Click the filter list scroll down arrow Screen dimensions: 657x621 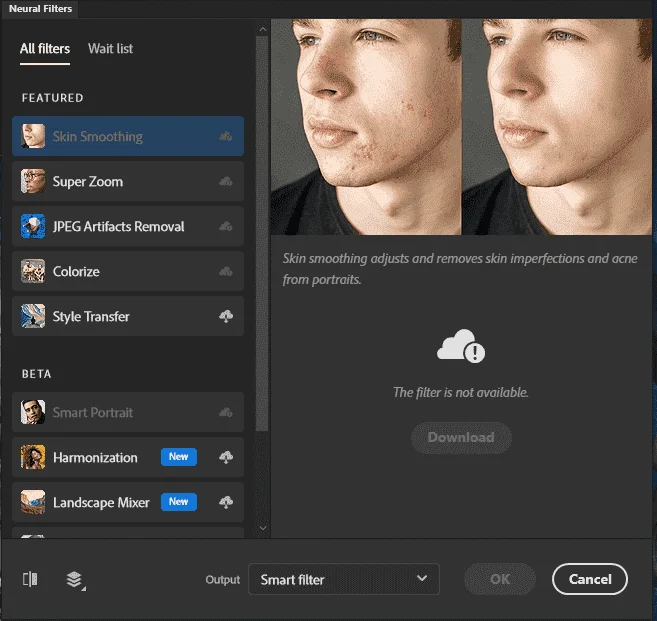[x=263, y=528]
